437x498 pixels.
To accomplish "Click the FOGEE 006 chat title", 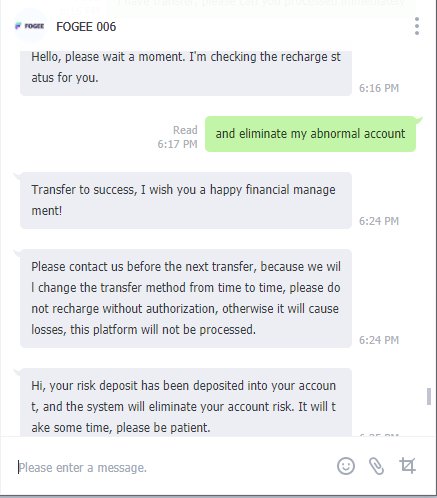I will click(86, 27).
